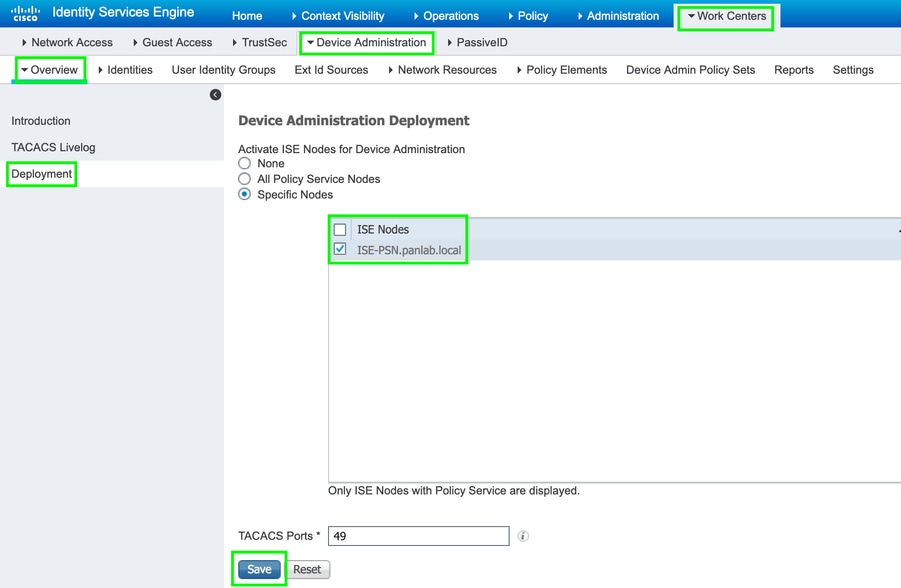This screenshot has width=901, height=588.
Task: Open the Reports tab
Action: tap(794, 70)
